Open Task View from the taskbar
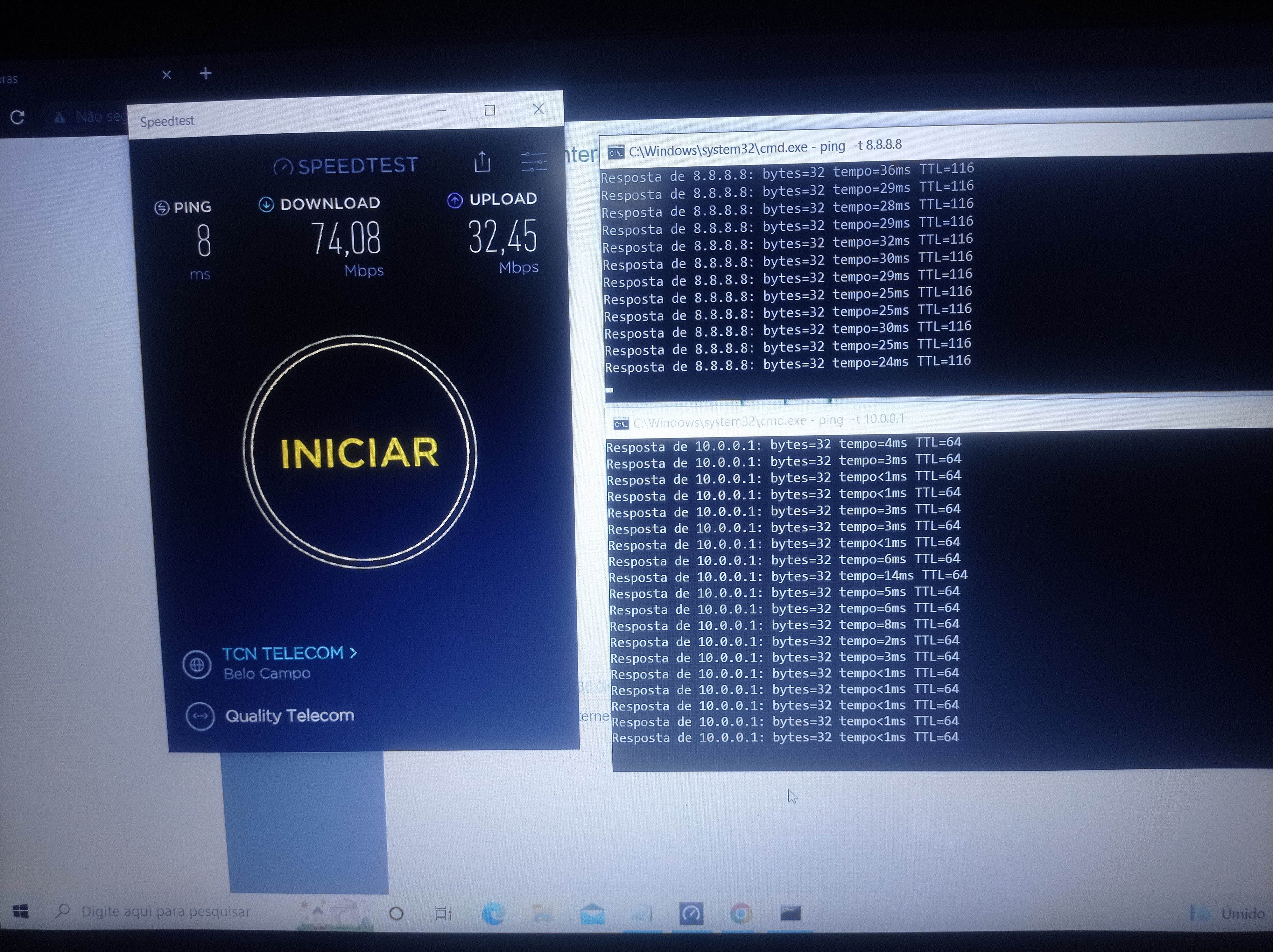 pos(443,913)
